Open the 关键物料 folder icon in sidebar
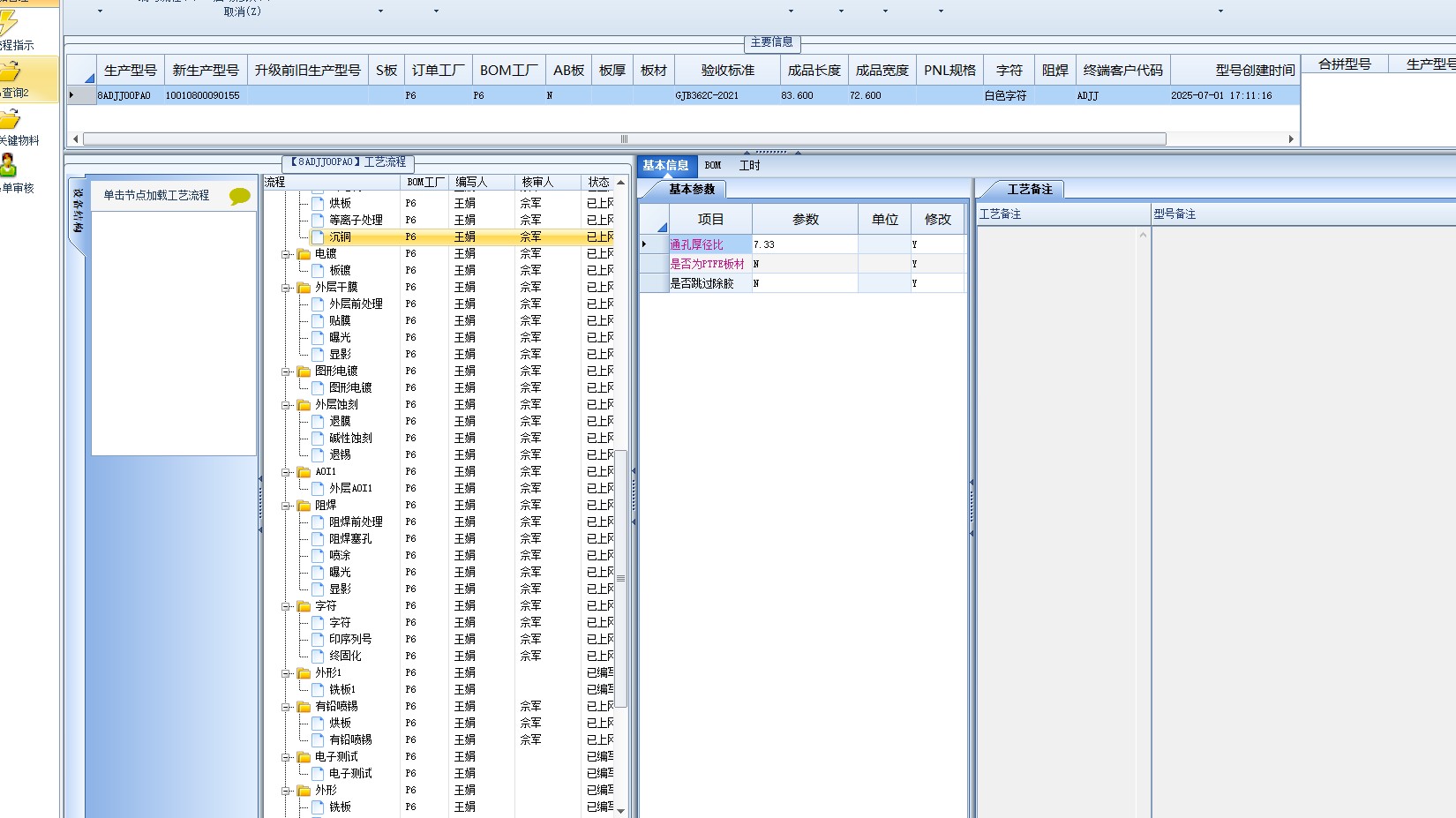The height and width of the screenshot is (818, 1456). (11, 118)
